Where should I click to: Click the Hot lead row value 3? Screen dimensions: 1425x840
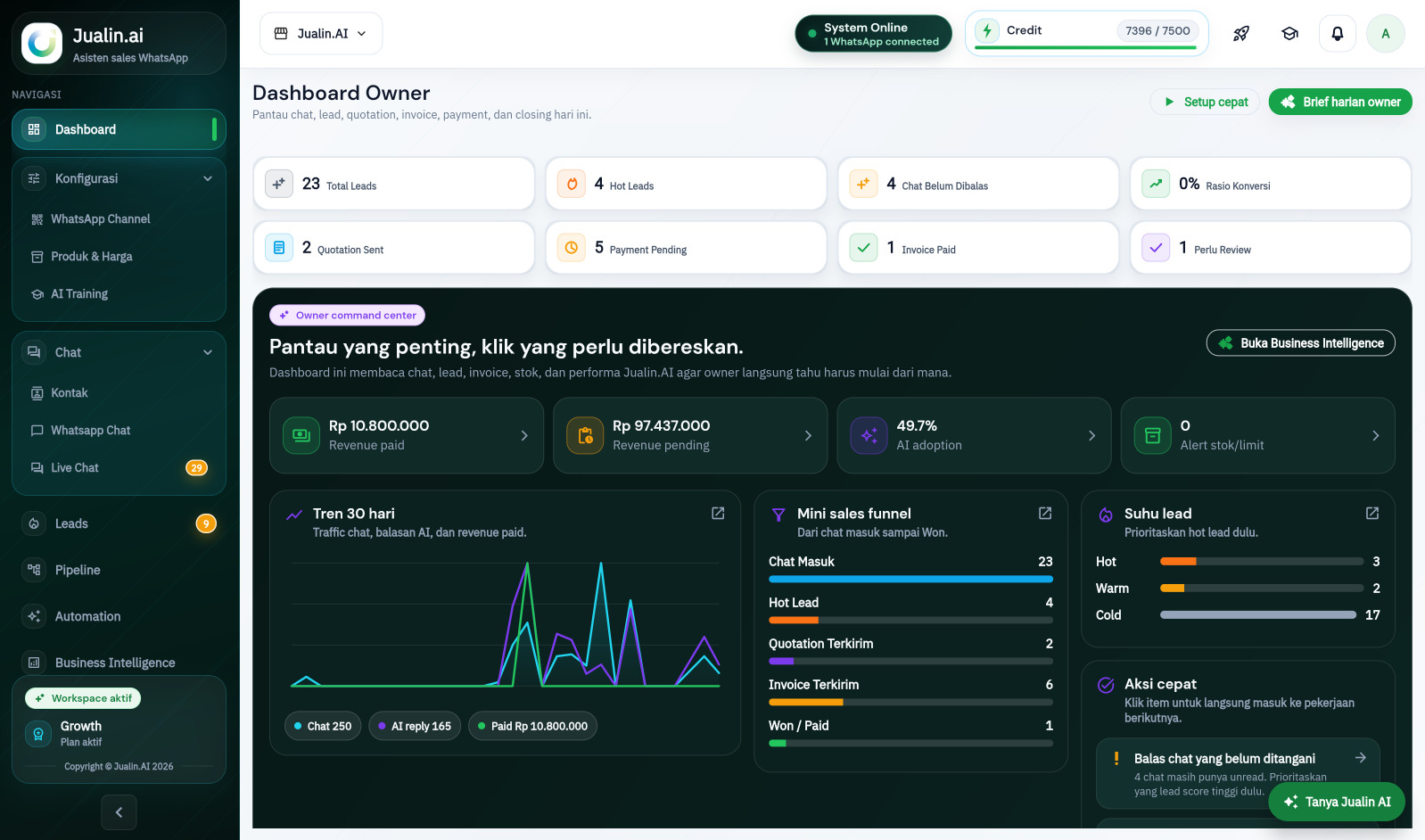pyautogui.click(x=1376, y=562)
